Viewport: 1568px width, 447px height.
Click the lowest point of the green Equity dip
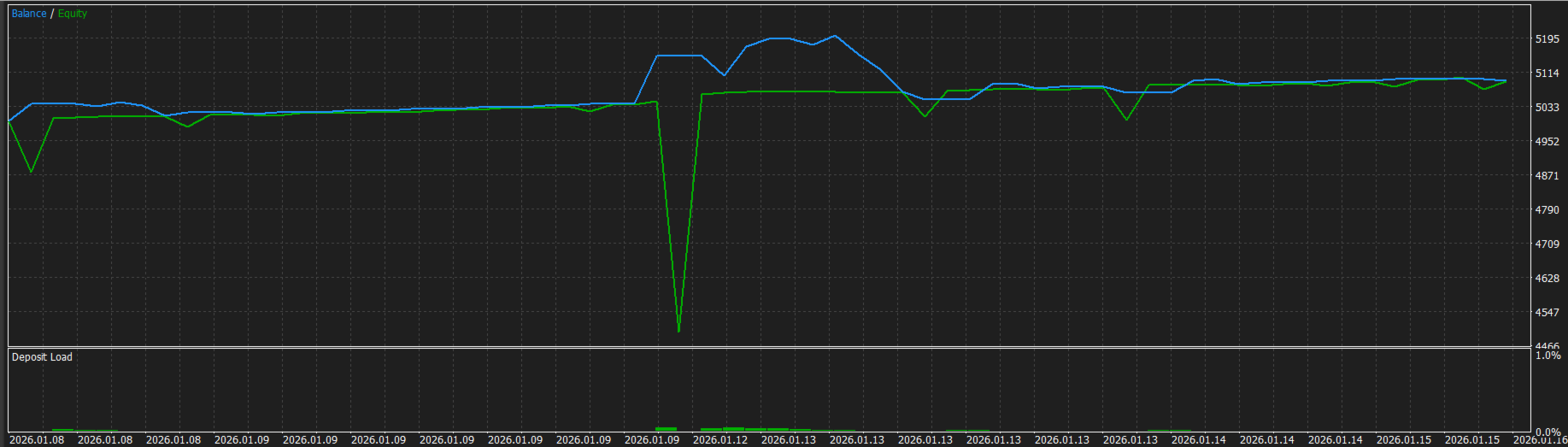[x=678, y=331]
